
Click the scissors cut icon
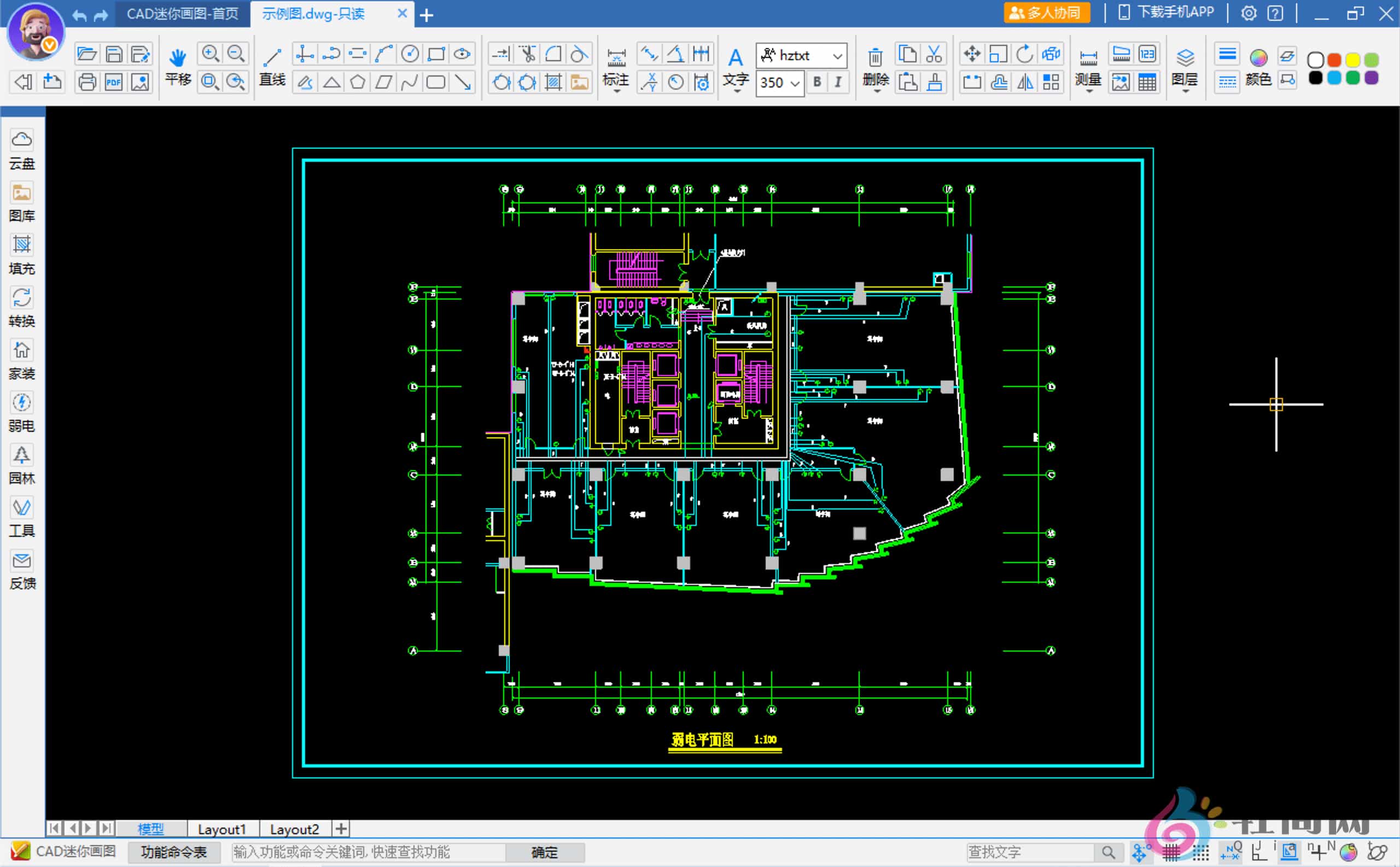[934, 55]
